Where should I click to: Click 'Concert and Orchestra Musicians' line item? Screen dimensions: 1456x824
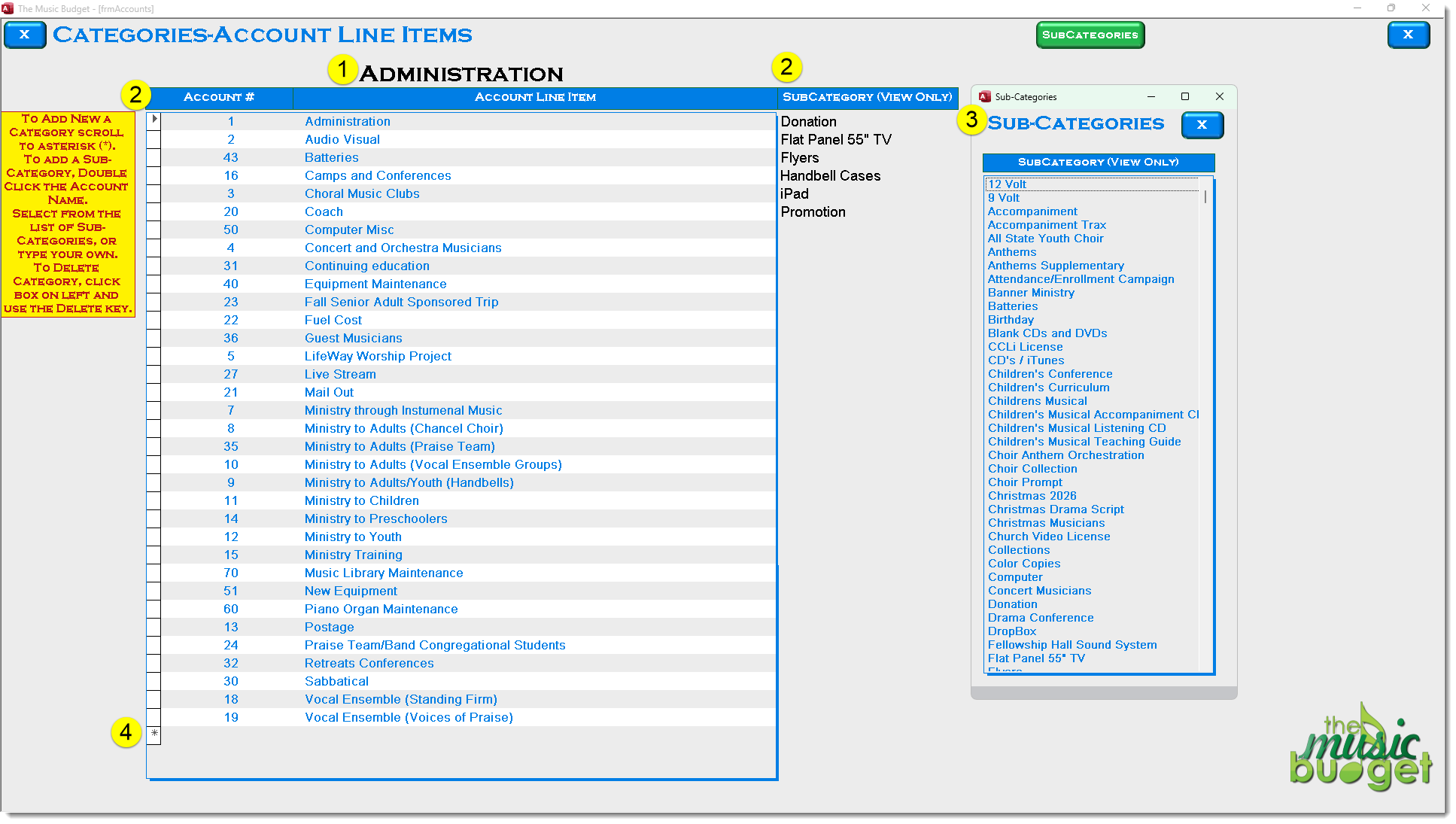(x=403, y=248)
